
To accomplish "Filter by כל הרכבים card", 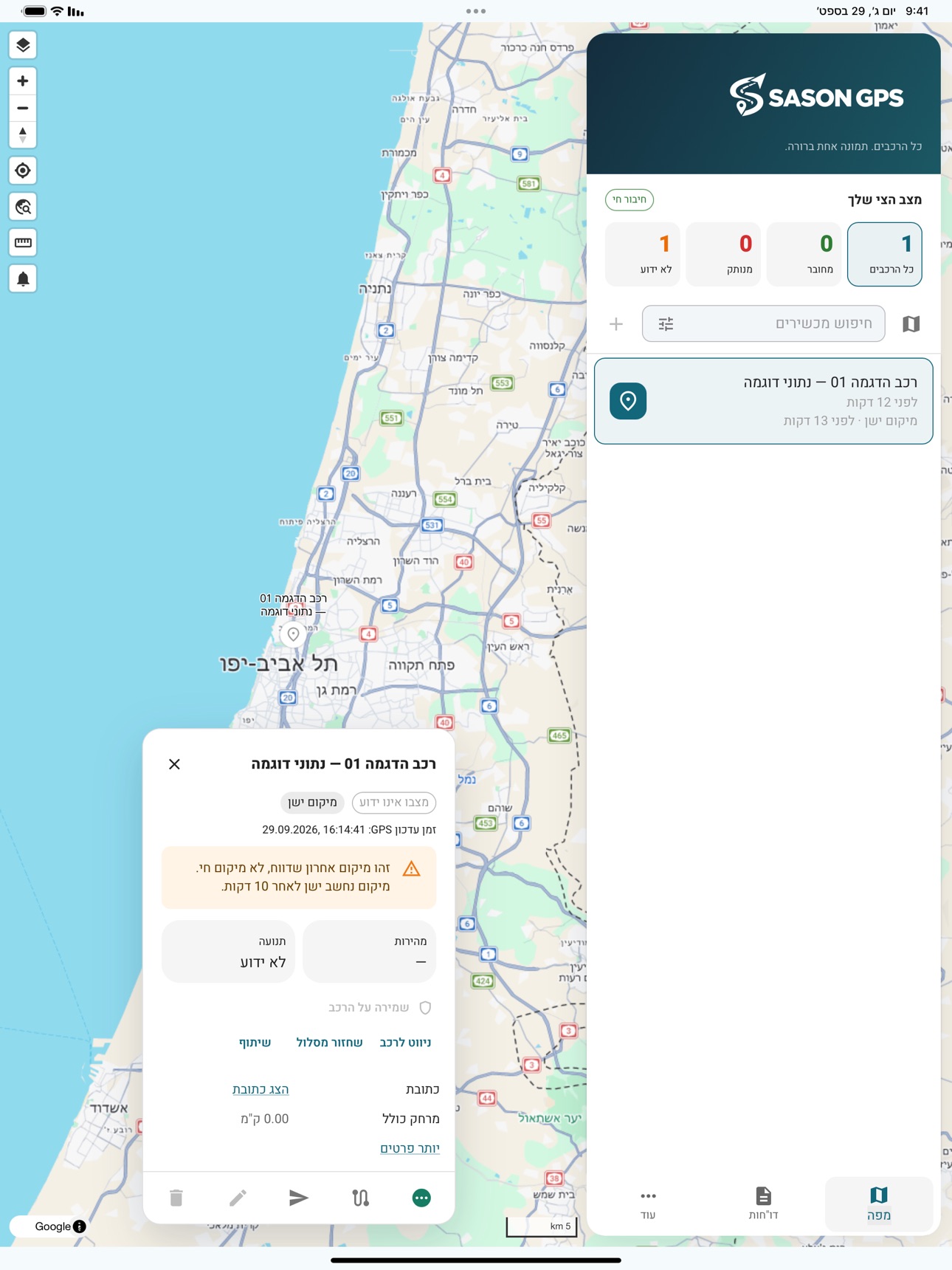I will (885, 254).
